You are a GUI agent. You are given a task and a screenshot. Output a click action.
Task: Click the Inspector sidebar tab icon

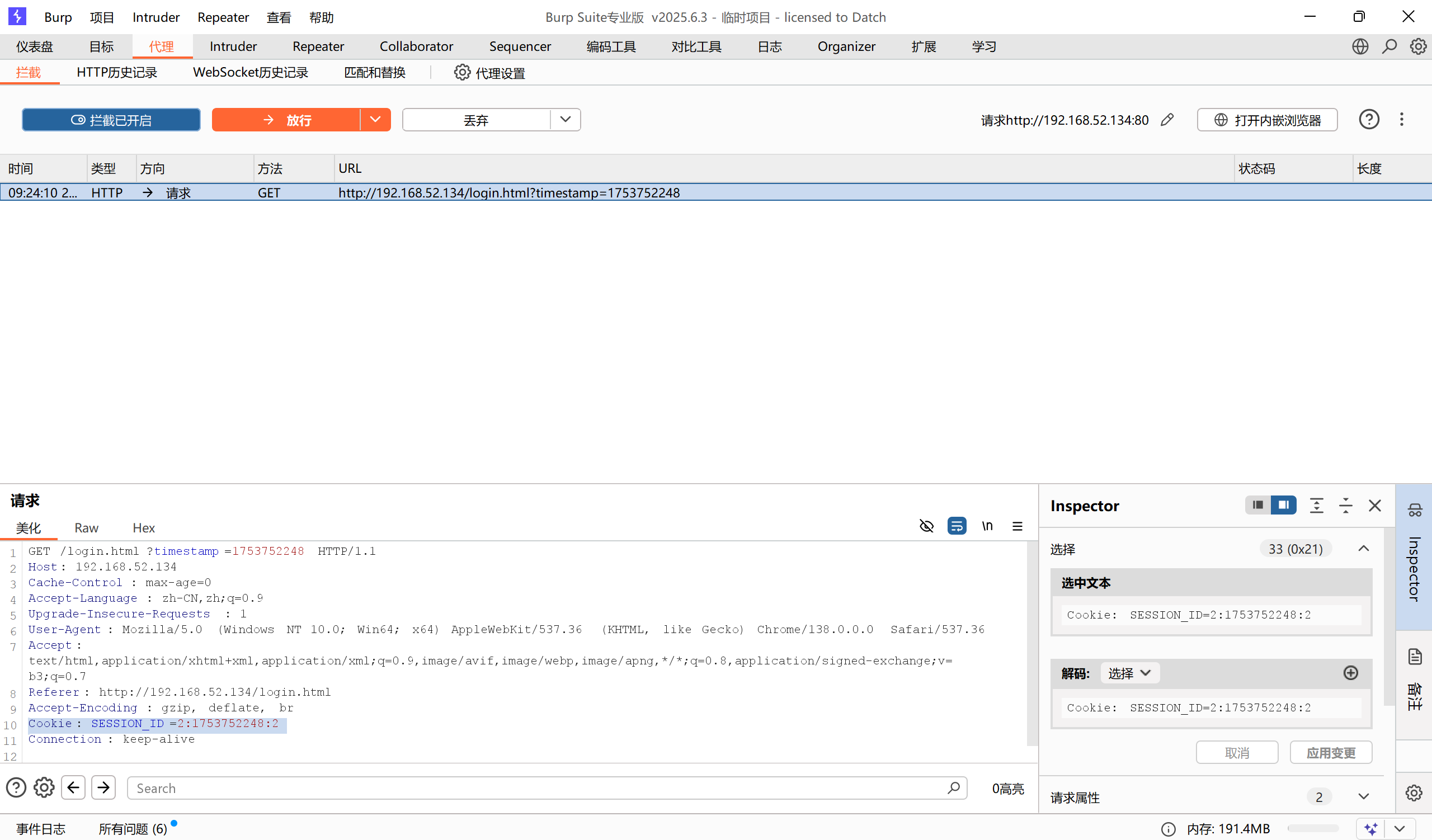(1415, 509)
